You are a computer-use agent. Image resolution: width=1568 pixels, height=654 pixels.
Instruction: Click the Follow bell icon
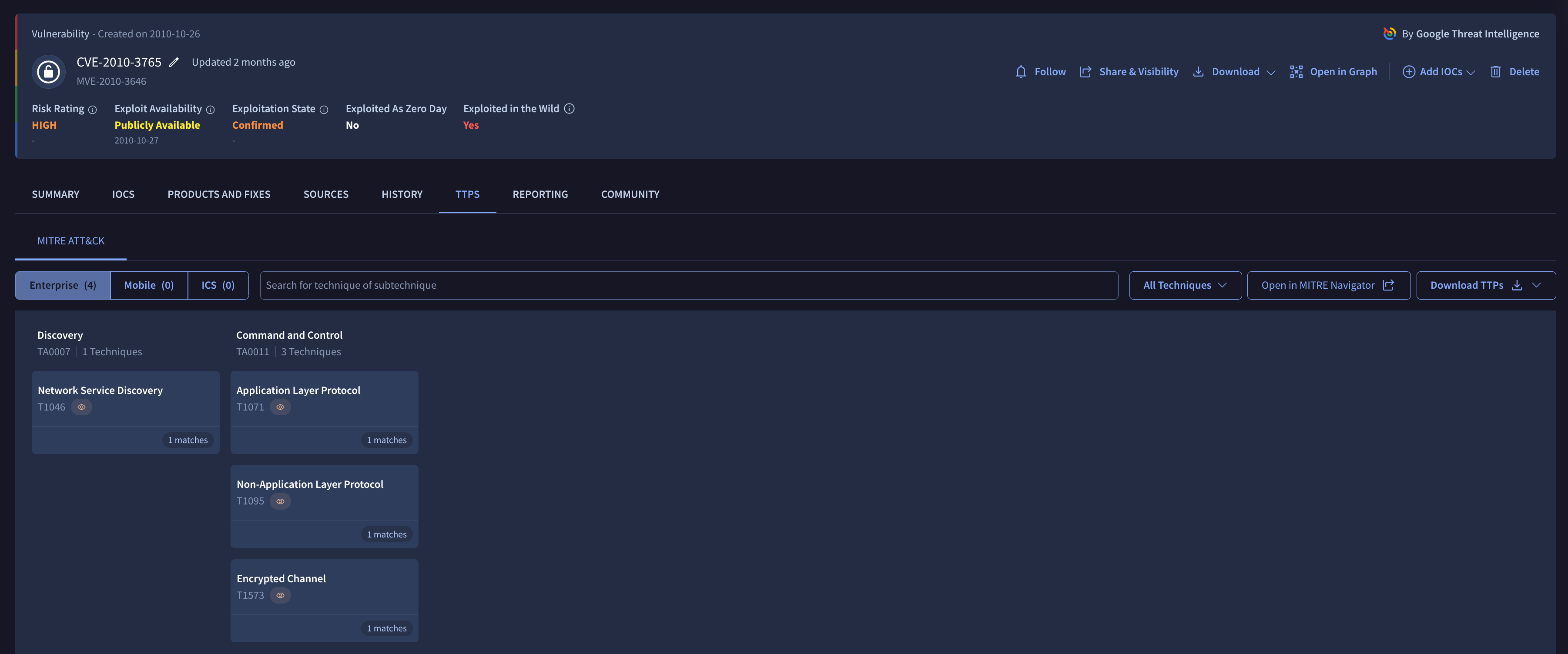tap(1021, 72)
